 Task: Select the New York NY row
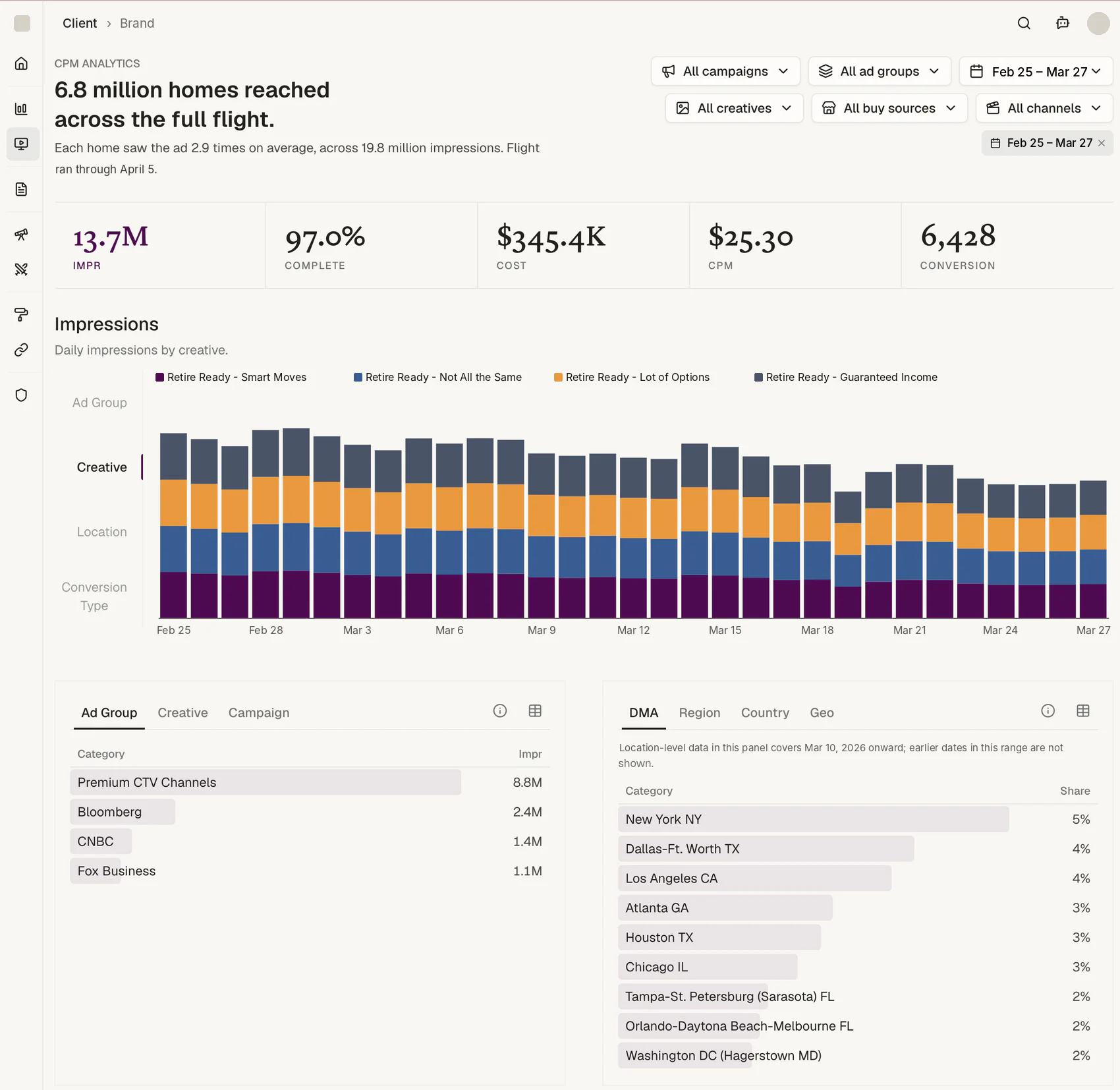coord(858,819)
